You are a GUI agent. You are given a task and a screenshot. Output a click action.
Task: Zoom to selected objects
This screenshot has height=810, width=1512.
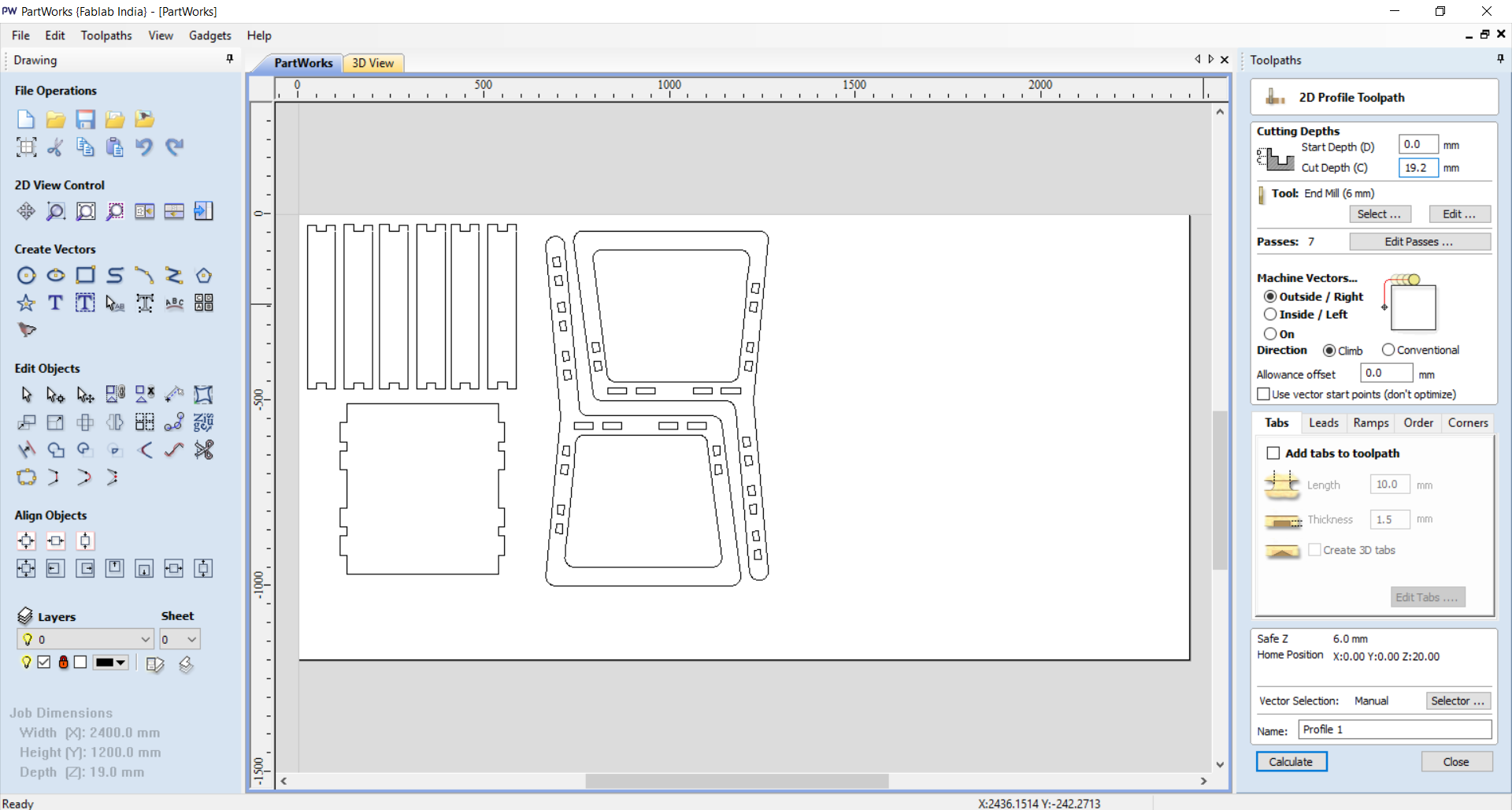point(115,211)
